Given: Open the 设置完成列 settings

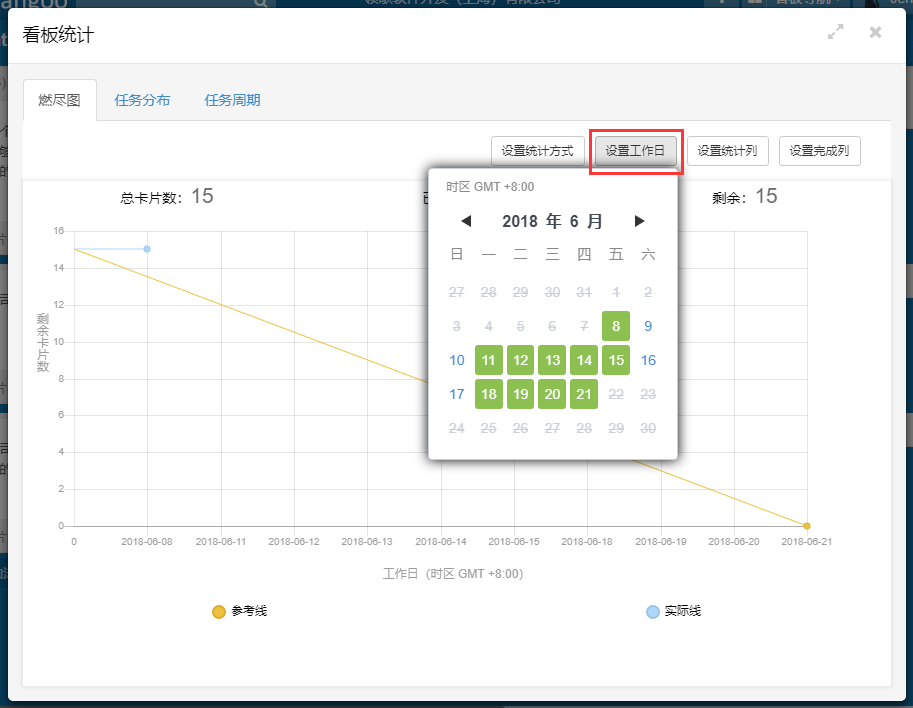Looking at the screenshot, I should tap(819, 151).
